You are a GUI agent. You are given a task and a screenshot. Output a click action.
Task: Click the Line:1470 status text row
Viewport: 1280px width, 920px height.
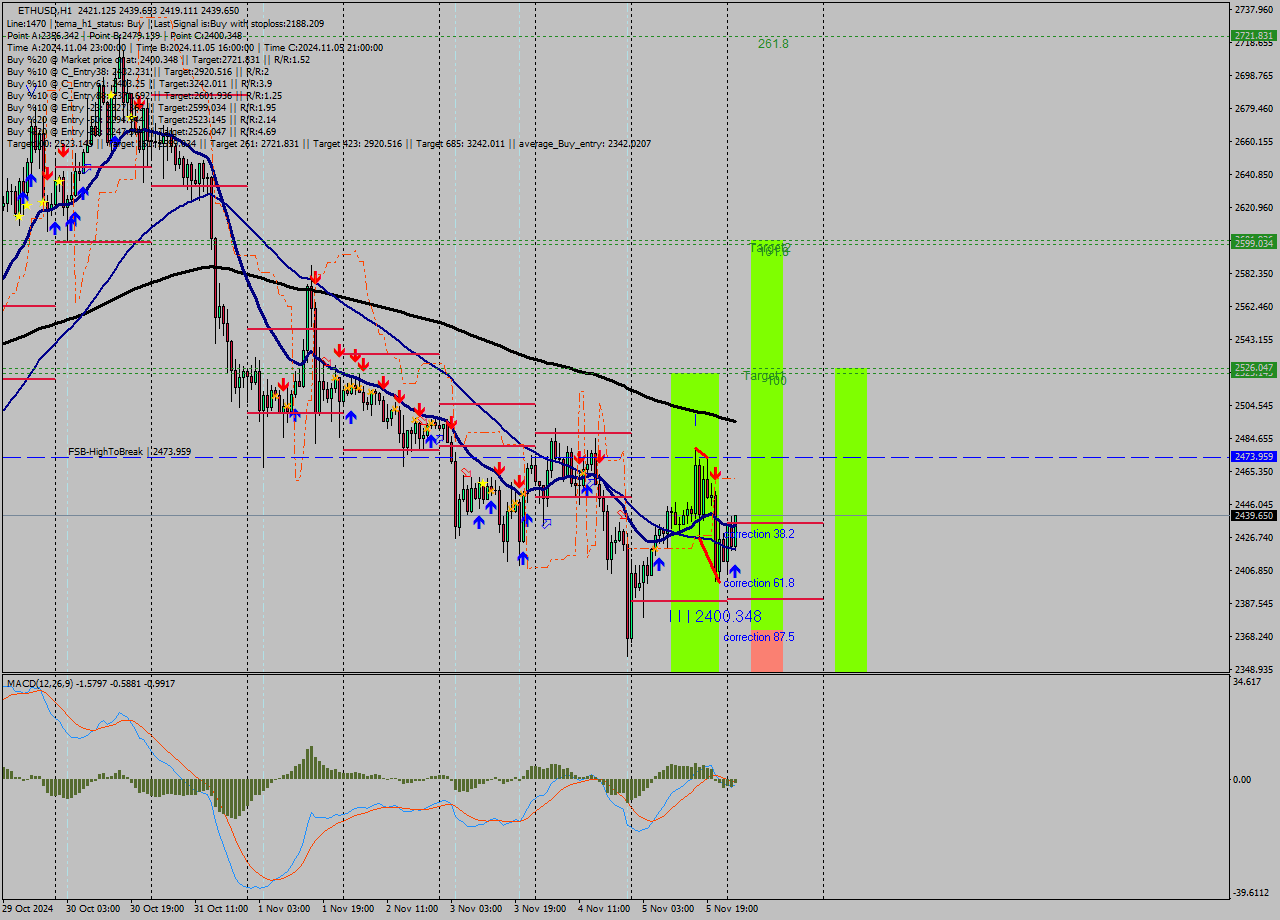164,23
